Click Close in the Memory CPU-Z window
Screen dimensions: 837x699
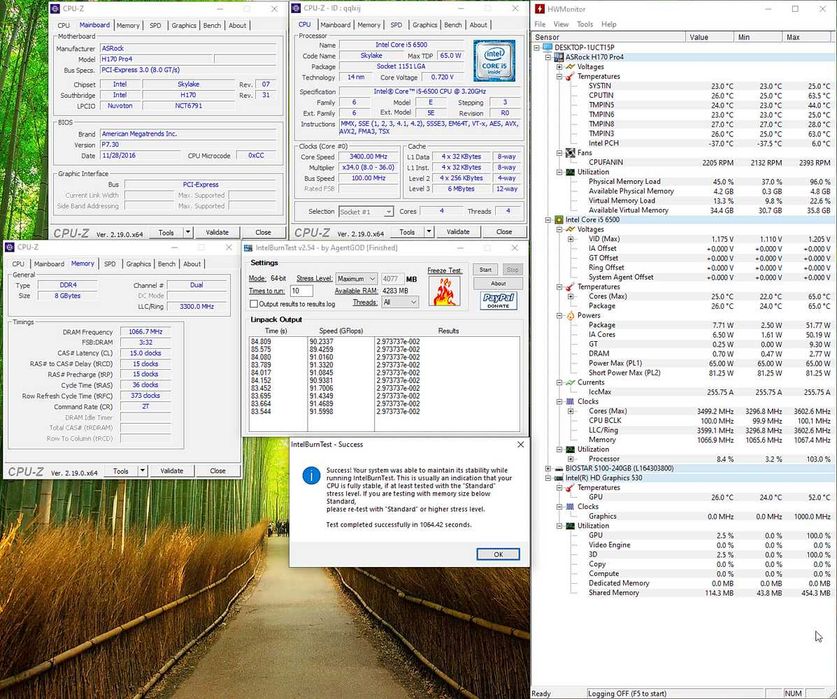217,471
